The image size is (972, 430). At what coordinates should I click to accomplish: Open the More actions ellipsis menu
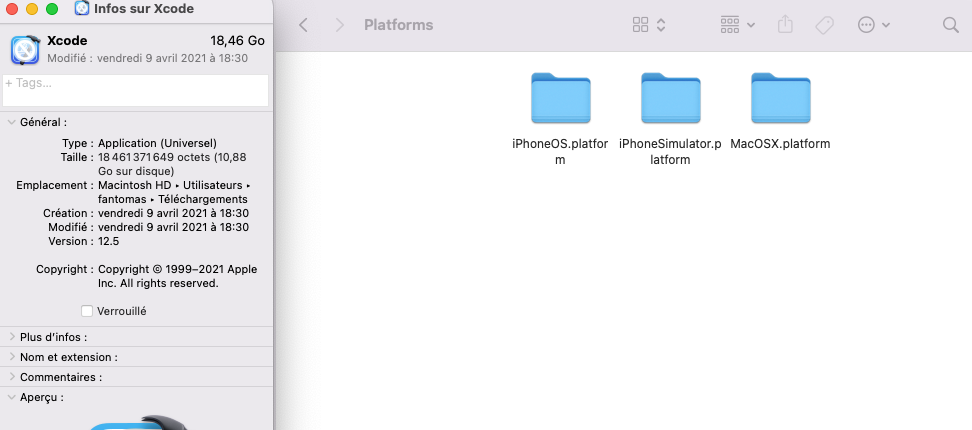866,25
